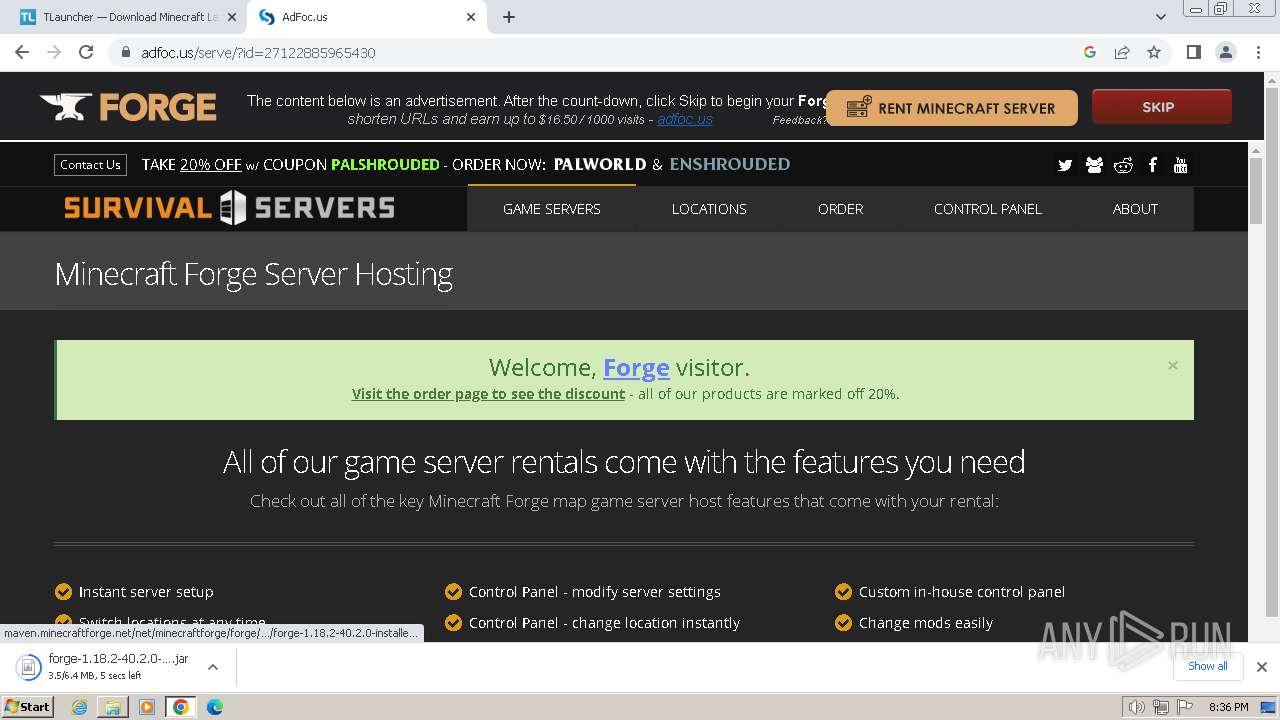Click the browser back arrow
Viewport: 1280px width, 720px height.
pos(22,52)
